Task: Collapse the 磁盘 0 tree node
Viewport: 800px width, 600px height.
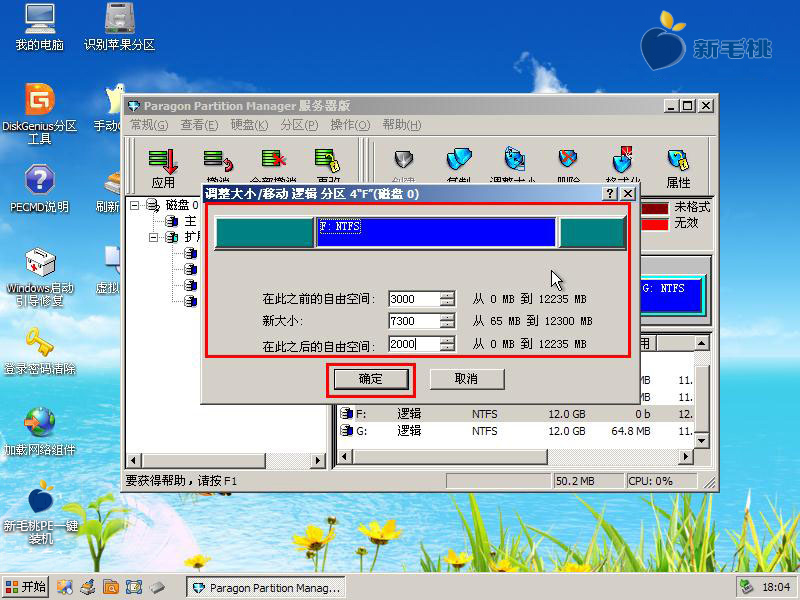Action: (x=134, y=205)
